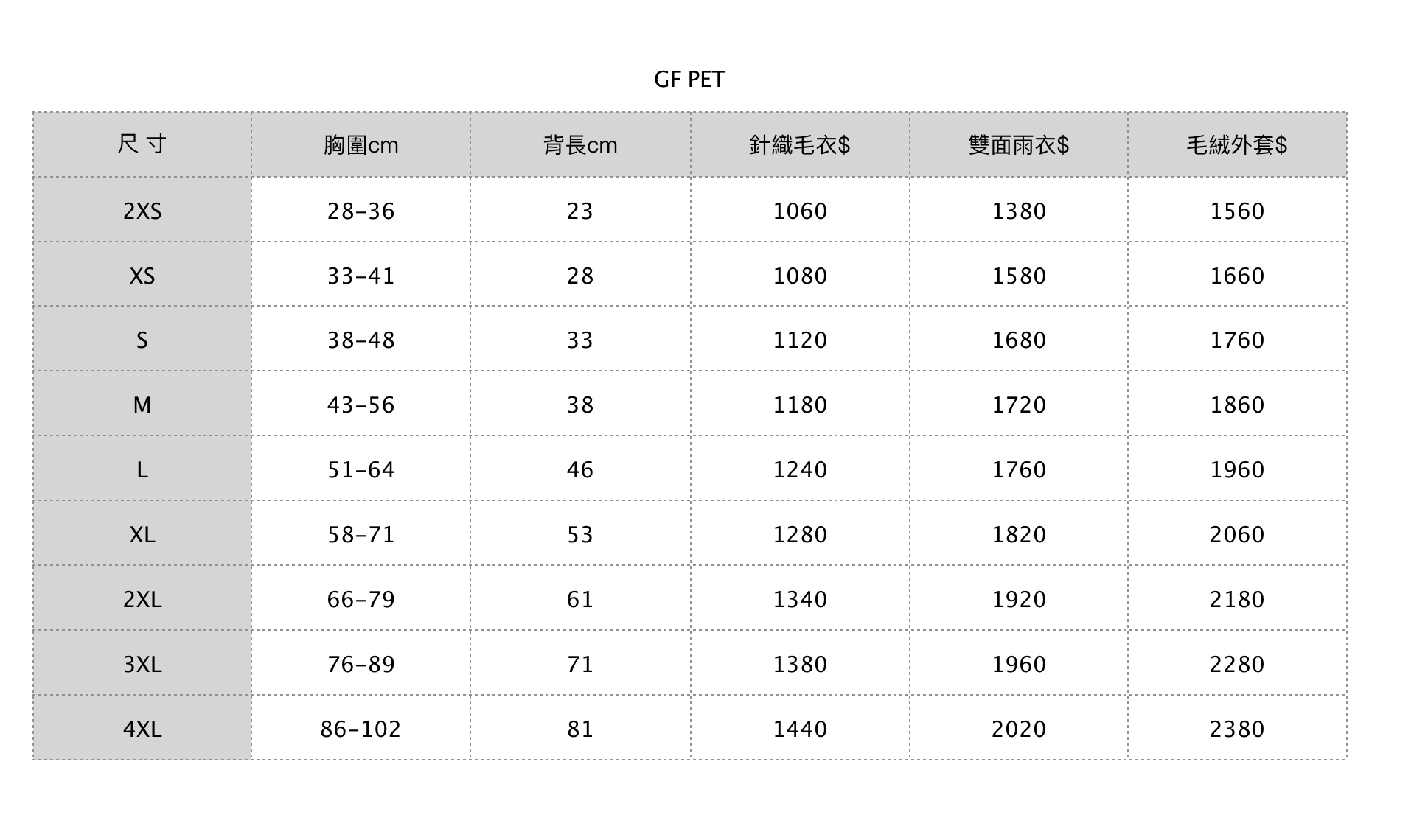Click the 毛絨外套$ column header
1414x840 pixels.
coord(1236,145)
